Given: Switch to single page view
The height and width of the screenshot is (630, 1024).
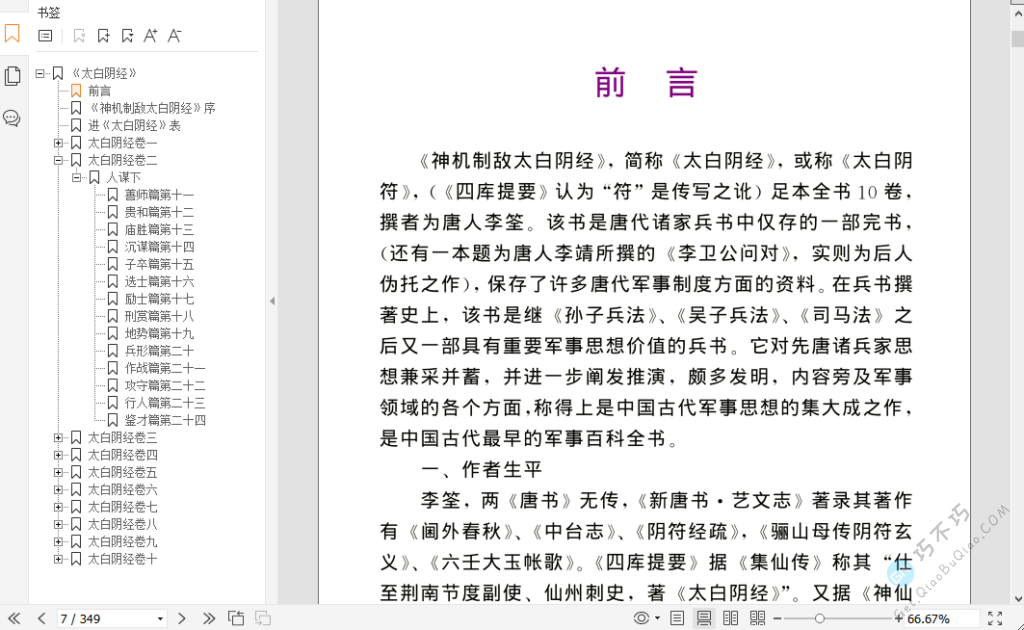Looking at the screenshot, I should [x=677, y=619].
